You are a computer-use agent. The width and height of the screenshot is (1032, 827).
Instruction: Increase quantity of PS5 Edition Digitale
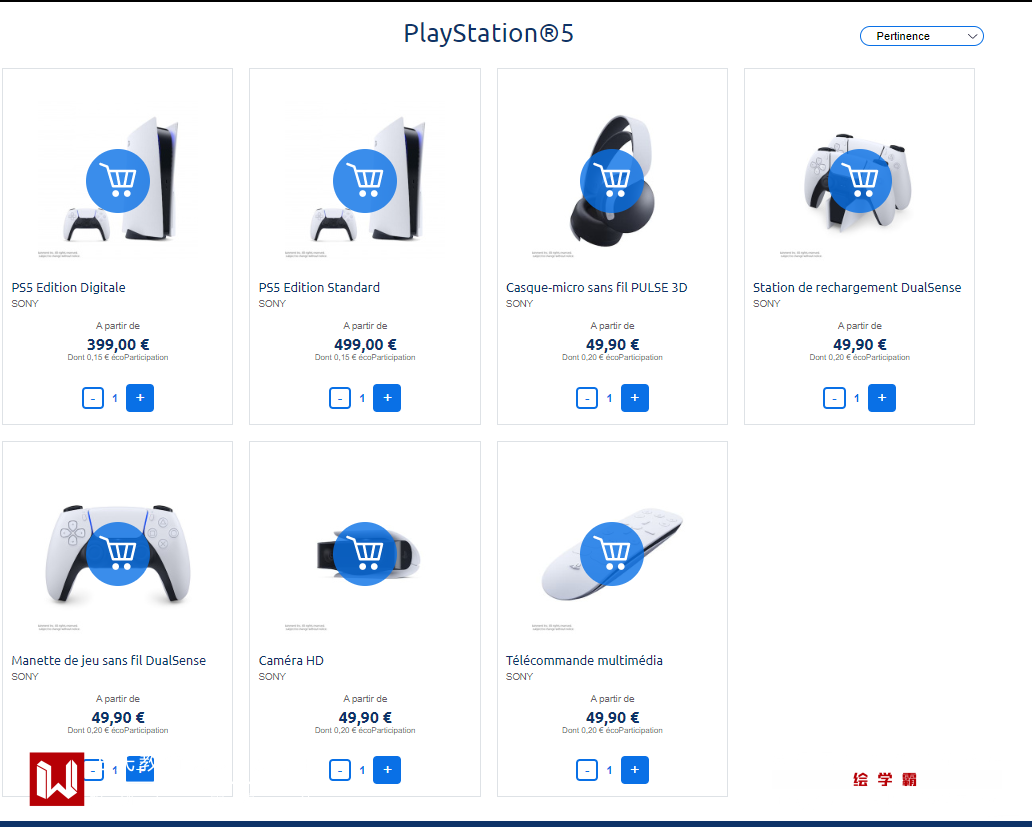(x=140, y=398)
